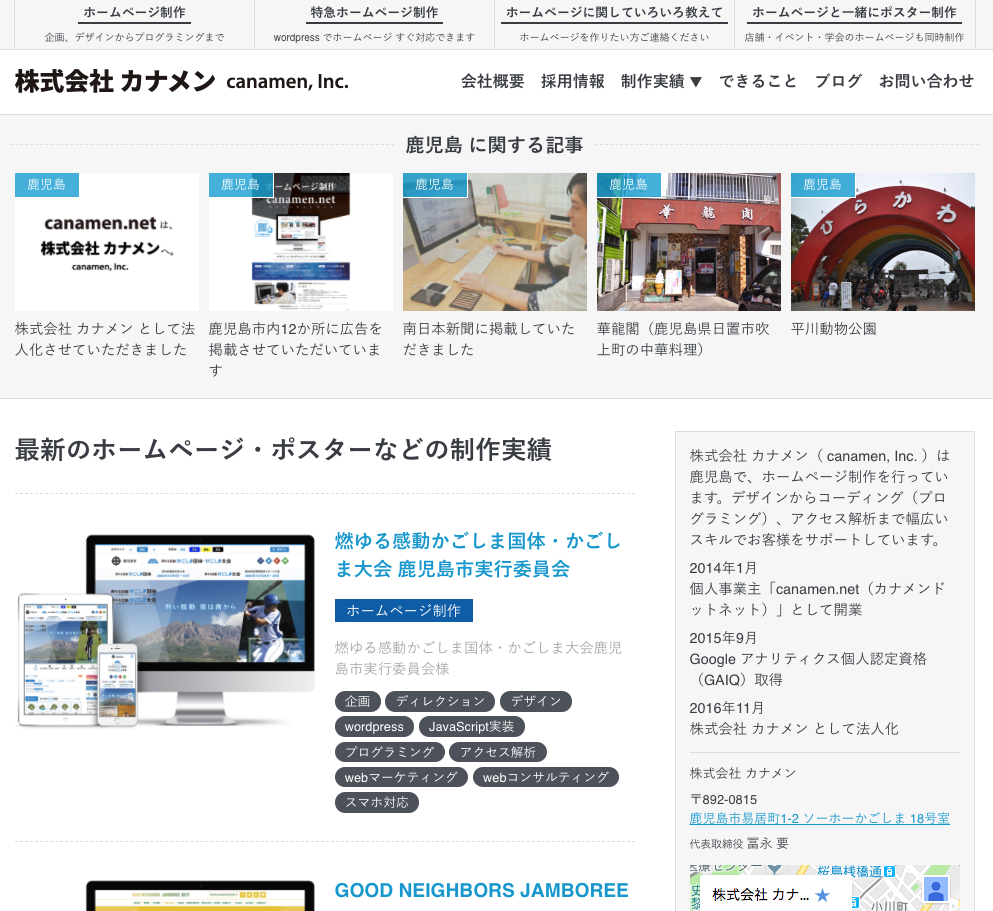Open ホームページに関していろいろ教えて banner link
Viewport: 993px width, 911px height.
(x=614, y=13)
